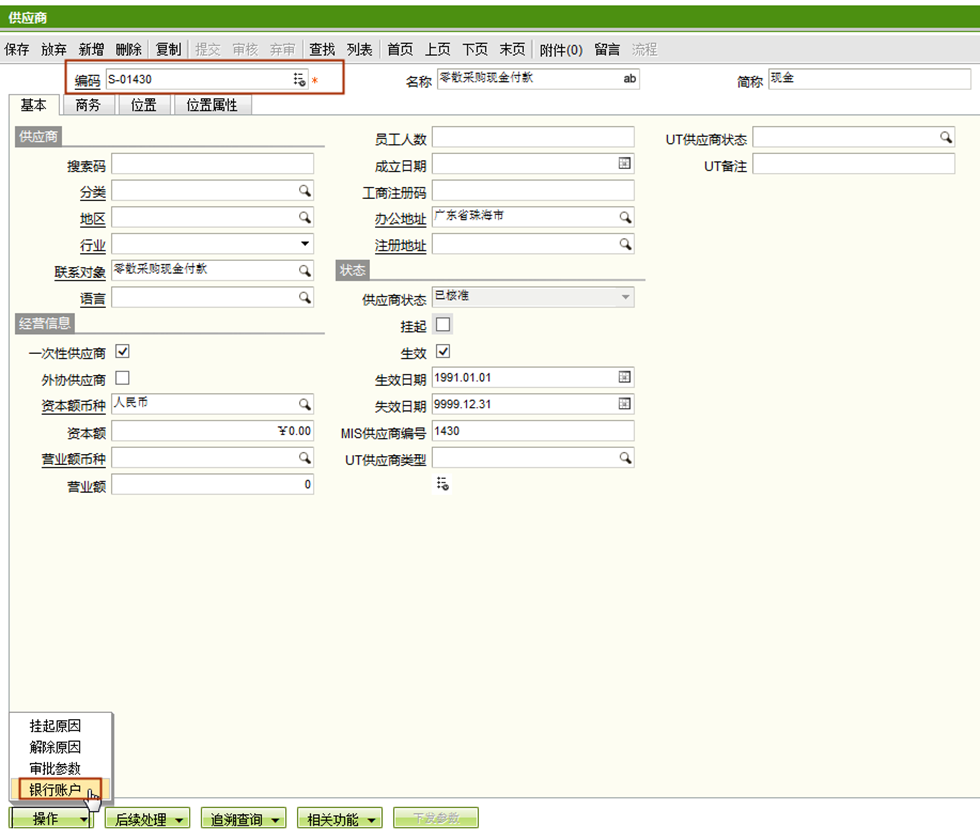Select 银行账户 from the popup menu

(x=55, y=789)
